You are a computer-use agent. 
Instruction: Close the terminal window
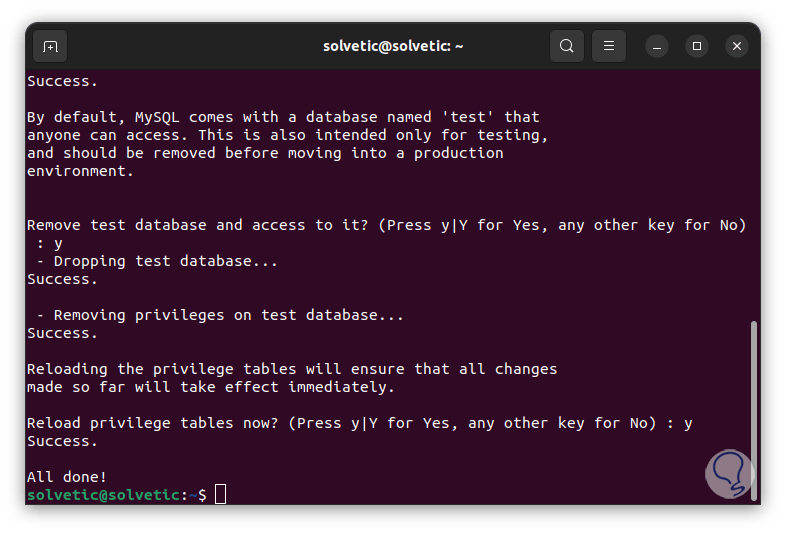pyautogui.click(x=737, y=46)
